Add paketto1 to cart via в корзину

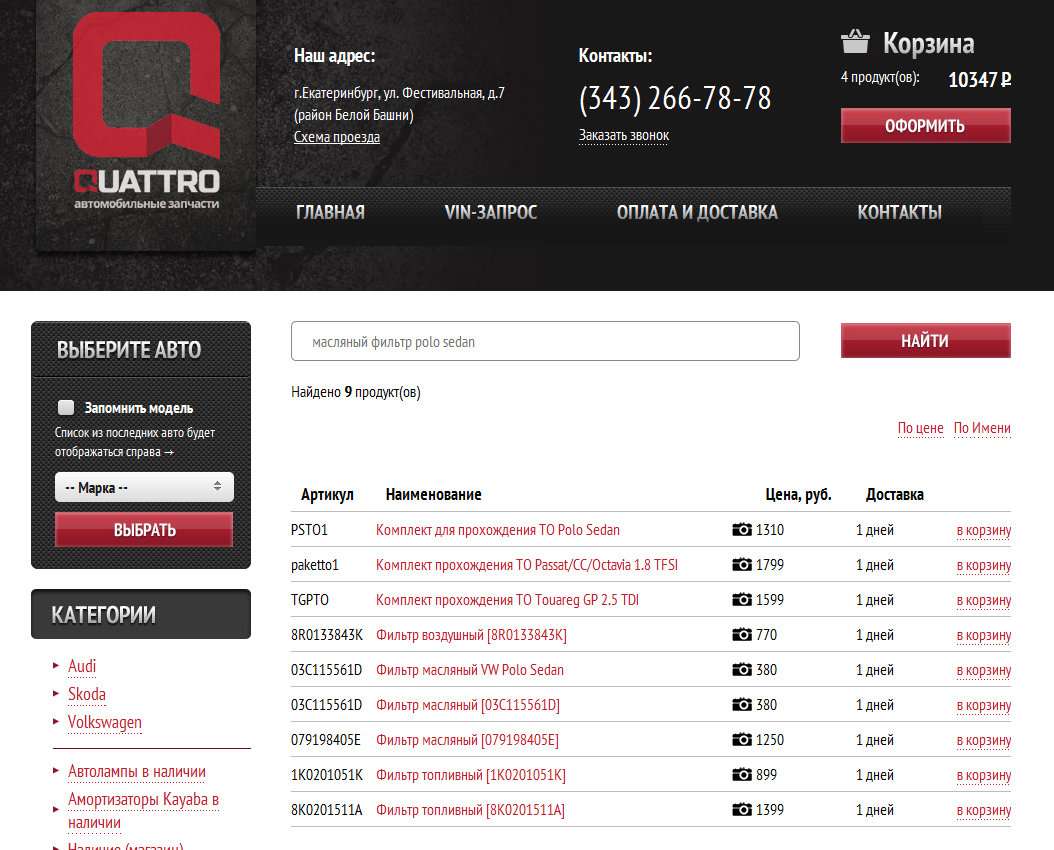coord(983,565)
